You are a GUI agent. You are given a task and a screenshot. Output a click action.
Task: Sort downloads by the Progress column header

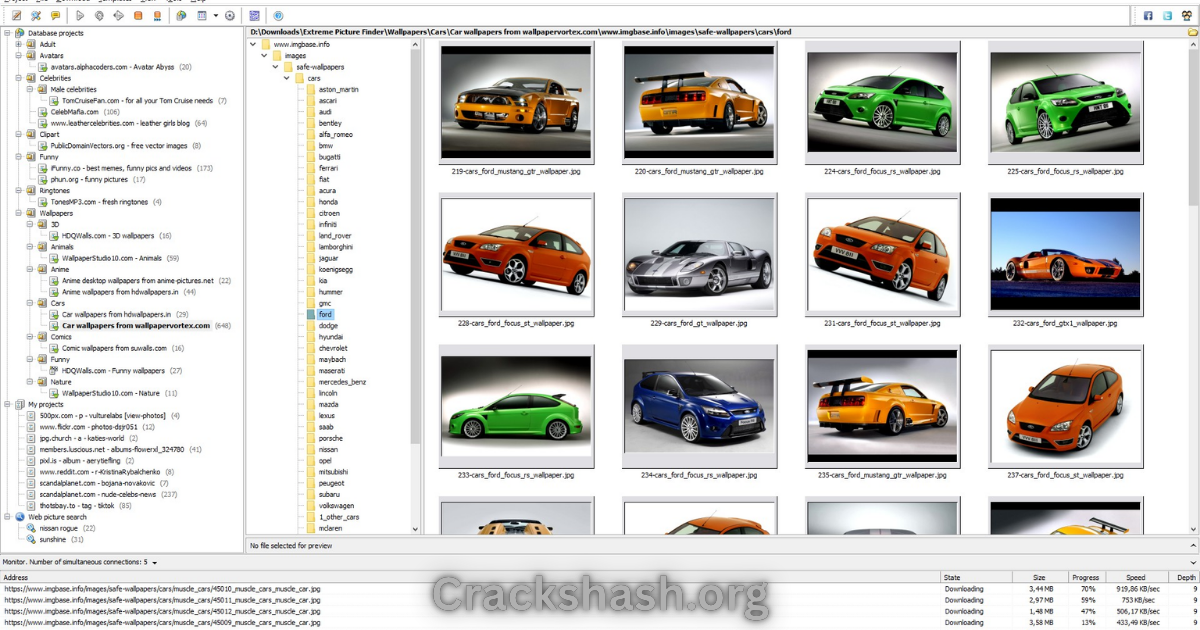point(1085,577)
